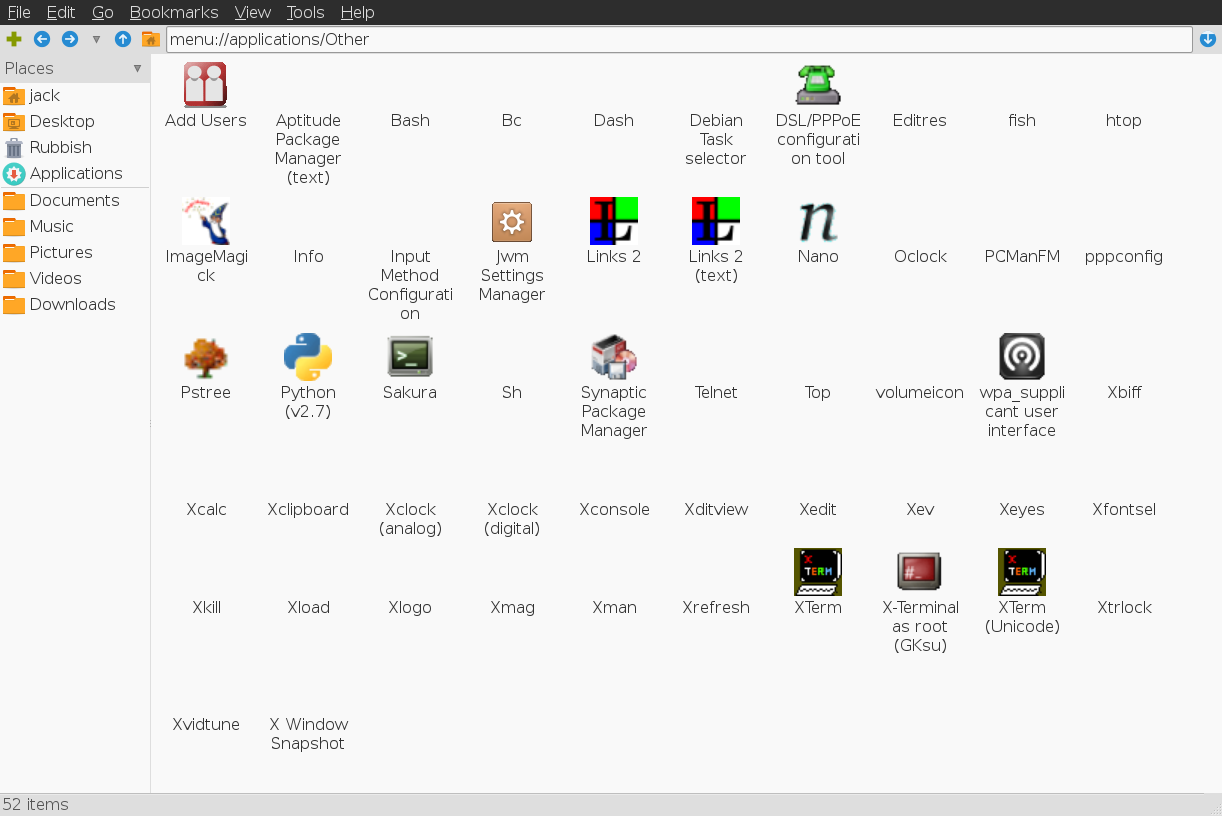Select the Jwm Settings Manager icon

tap(512, 221)
